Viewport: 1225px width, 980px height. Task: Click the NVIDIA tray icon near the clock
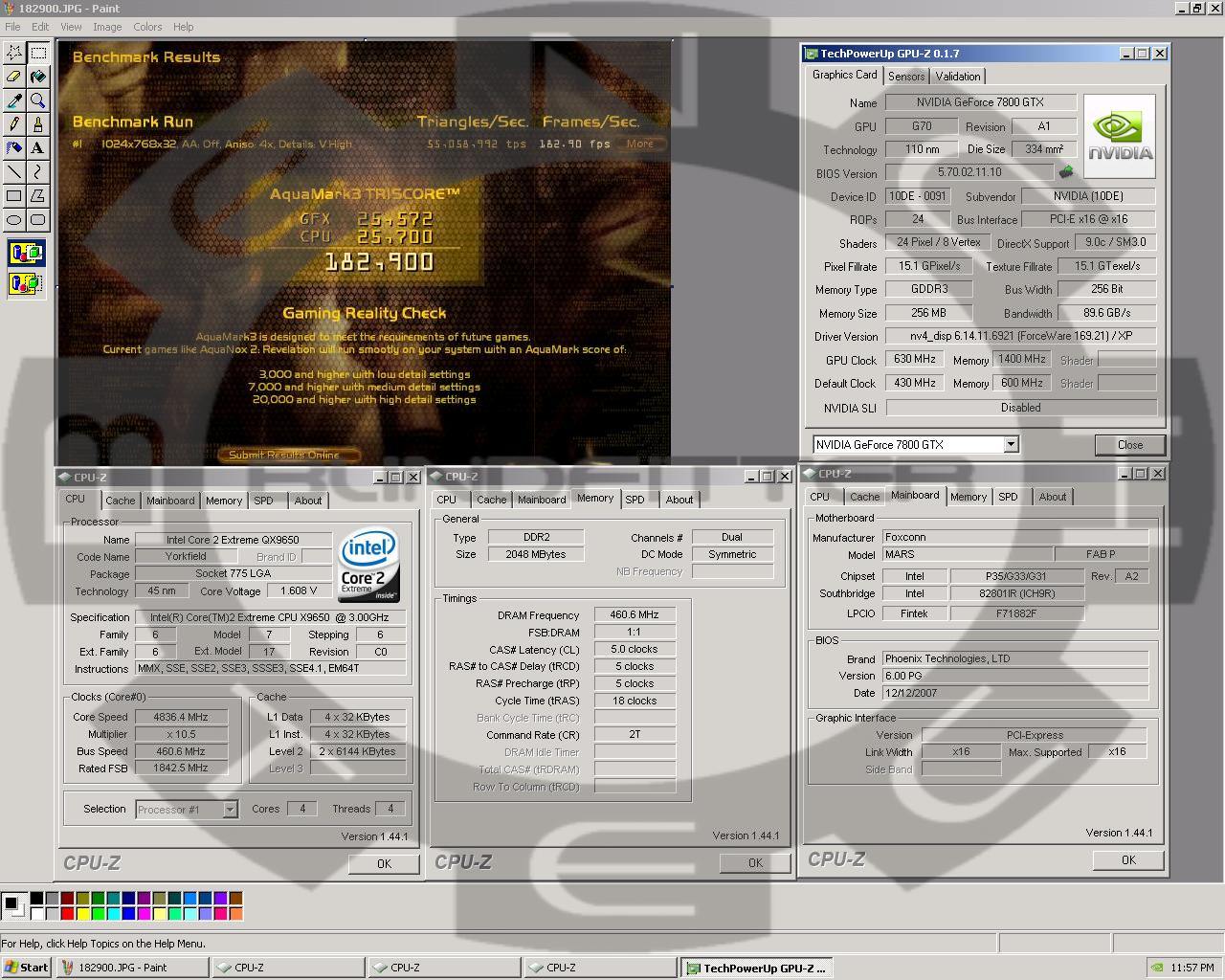1158,968
